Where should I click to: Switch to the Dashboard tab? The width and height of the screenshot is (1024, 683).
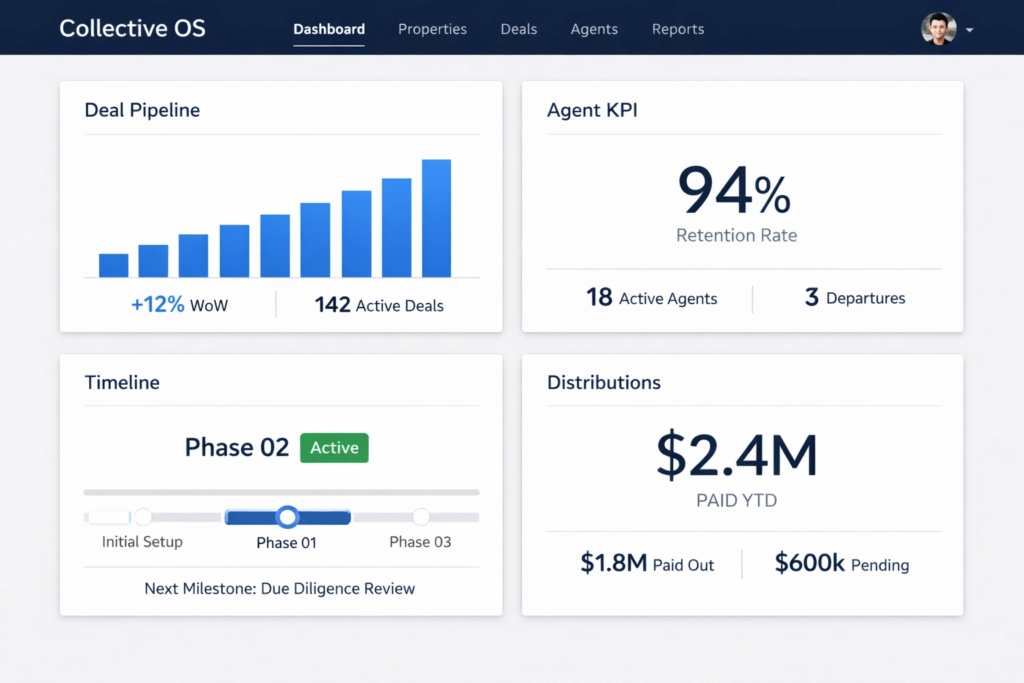329,29
